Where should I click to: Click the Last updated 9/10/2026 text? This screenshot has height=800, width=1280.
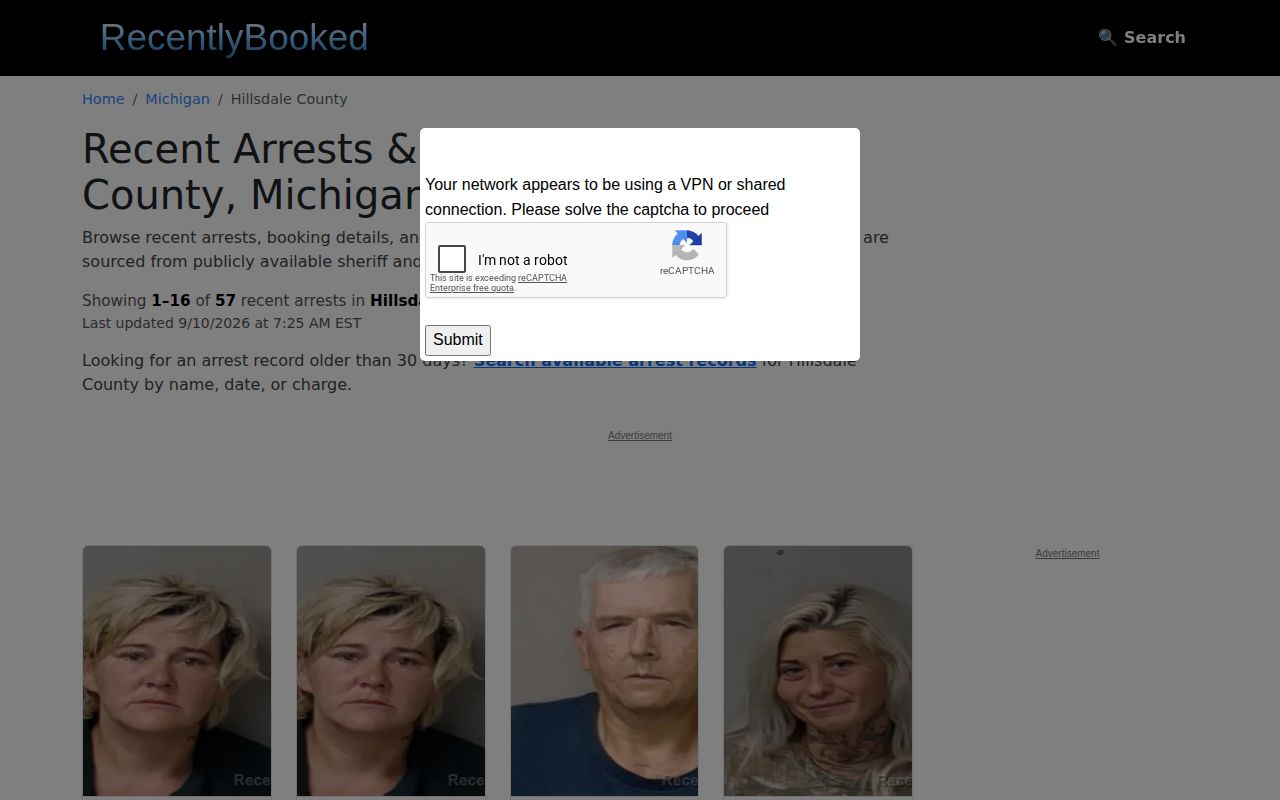[222, 323]
